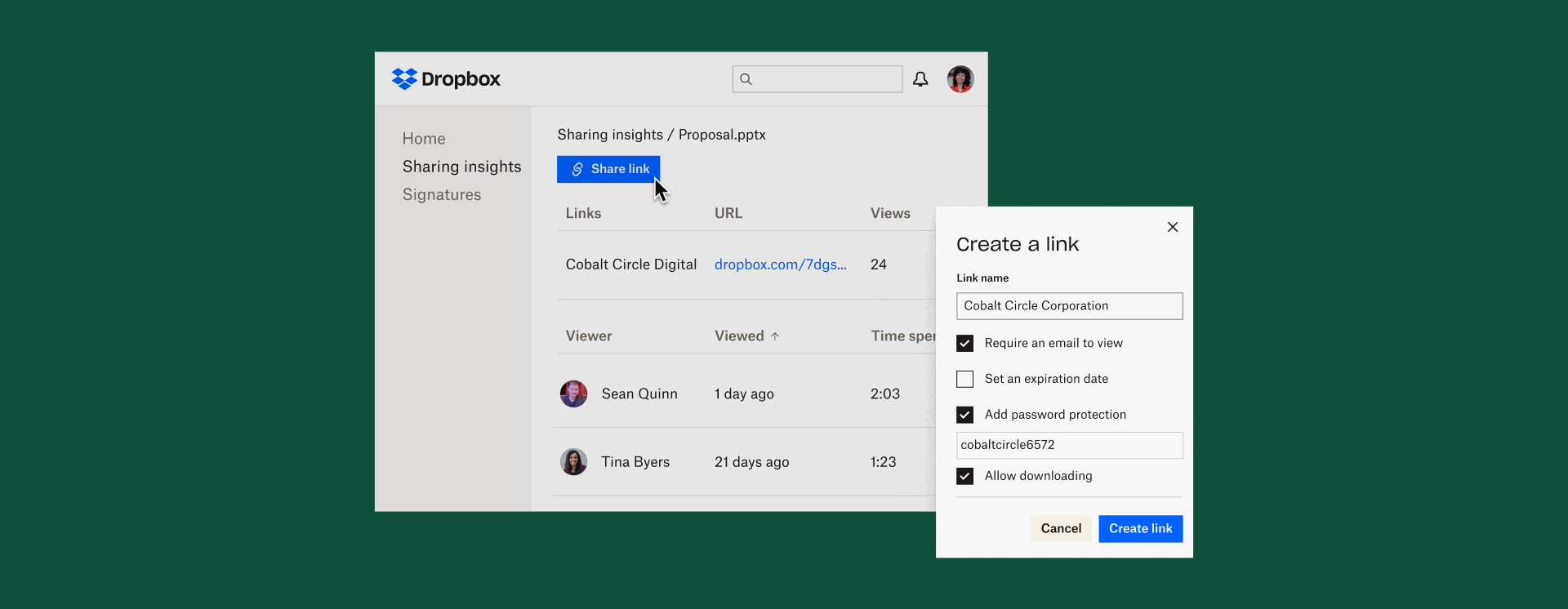Click the Cancel button

[x=1061, y=529]
